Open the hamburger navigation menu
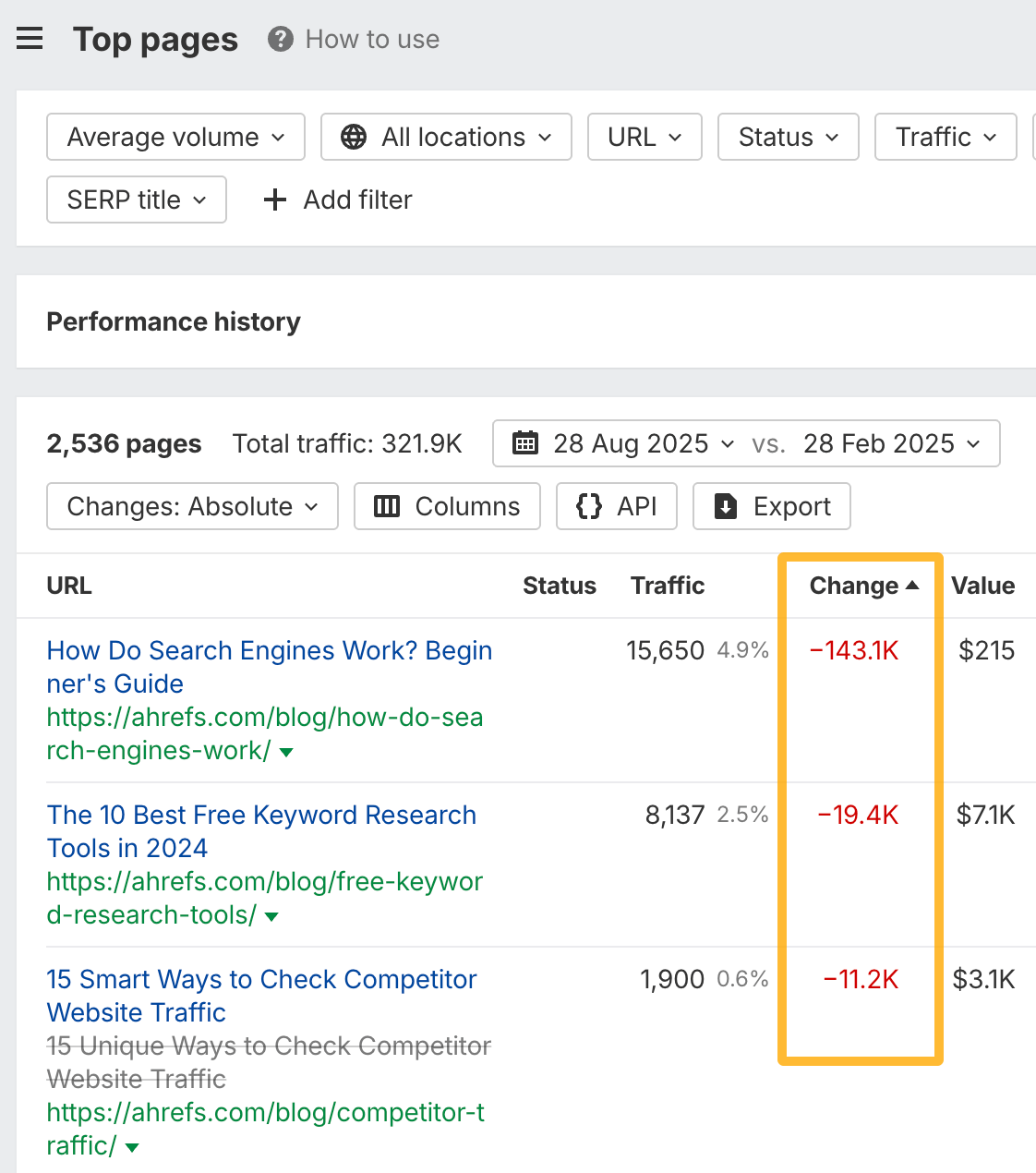Image resolution: width=1036 pixels, height=1173 pixels. pyautogui.click(x=30, y=39)
